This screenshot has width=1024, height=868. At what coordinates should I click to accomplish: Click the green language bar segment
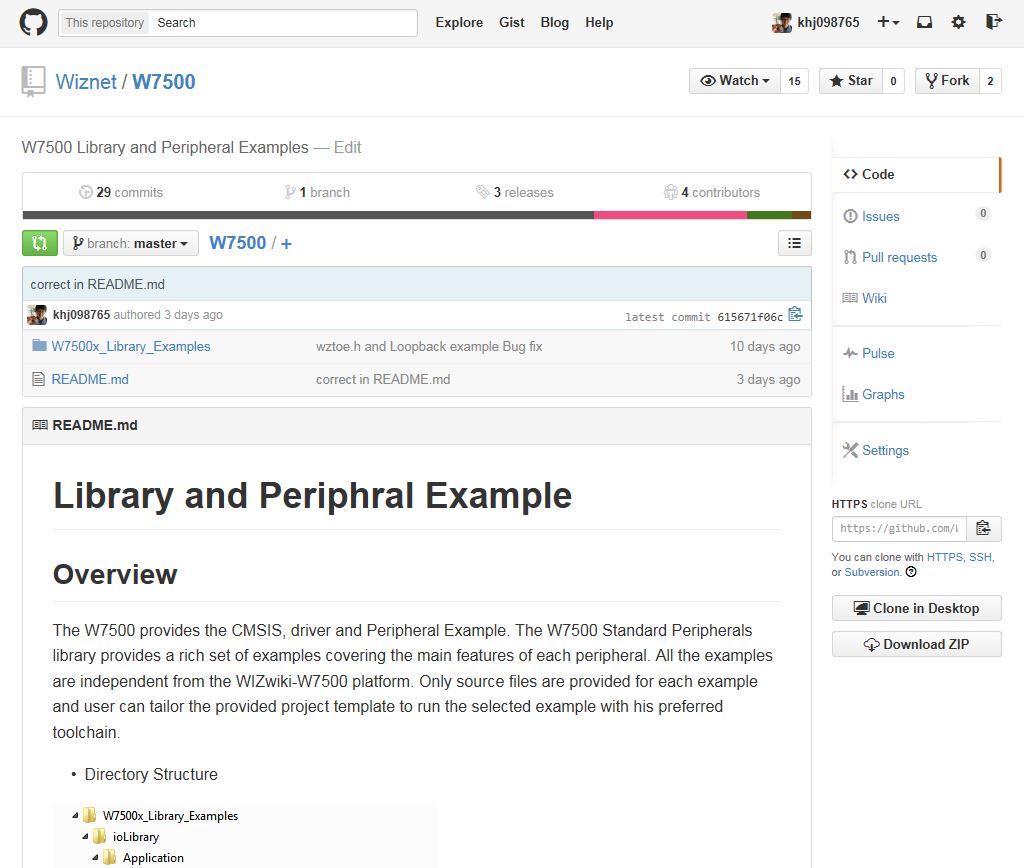pos(769,215)
